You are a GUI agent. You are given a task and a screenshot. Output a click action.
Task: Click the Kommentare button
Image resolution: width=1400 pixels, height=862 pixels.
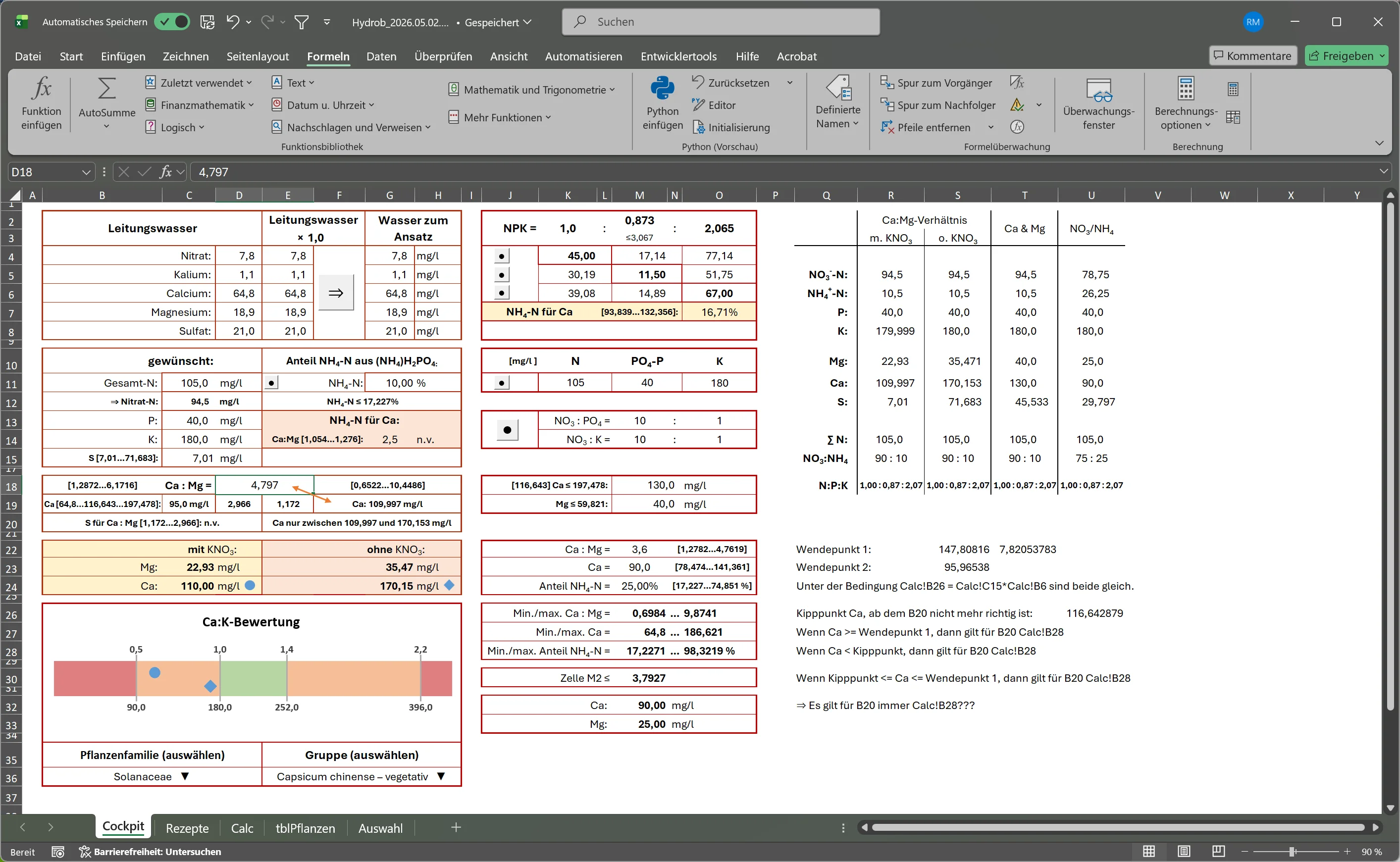tap(1252, 55)
